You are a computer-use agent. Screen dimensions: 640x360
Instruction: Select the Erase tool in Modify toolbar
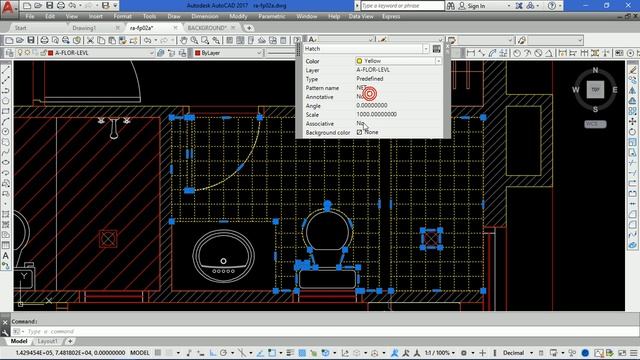pos(633,70)
